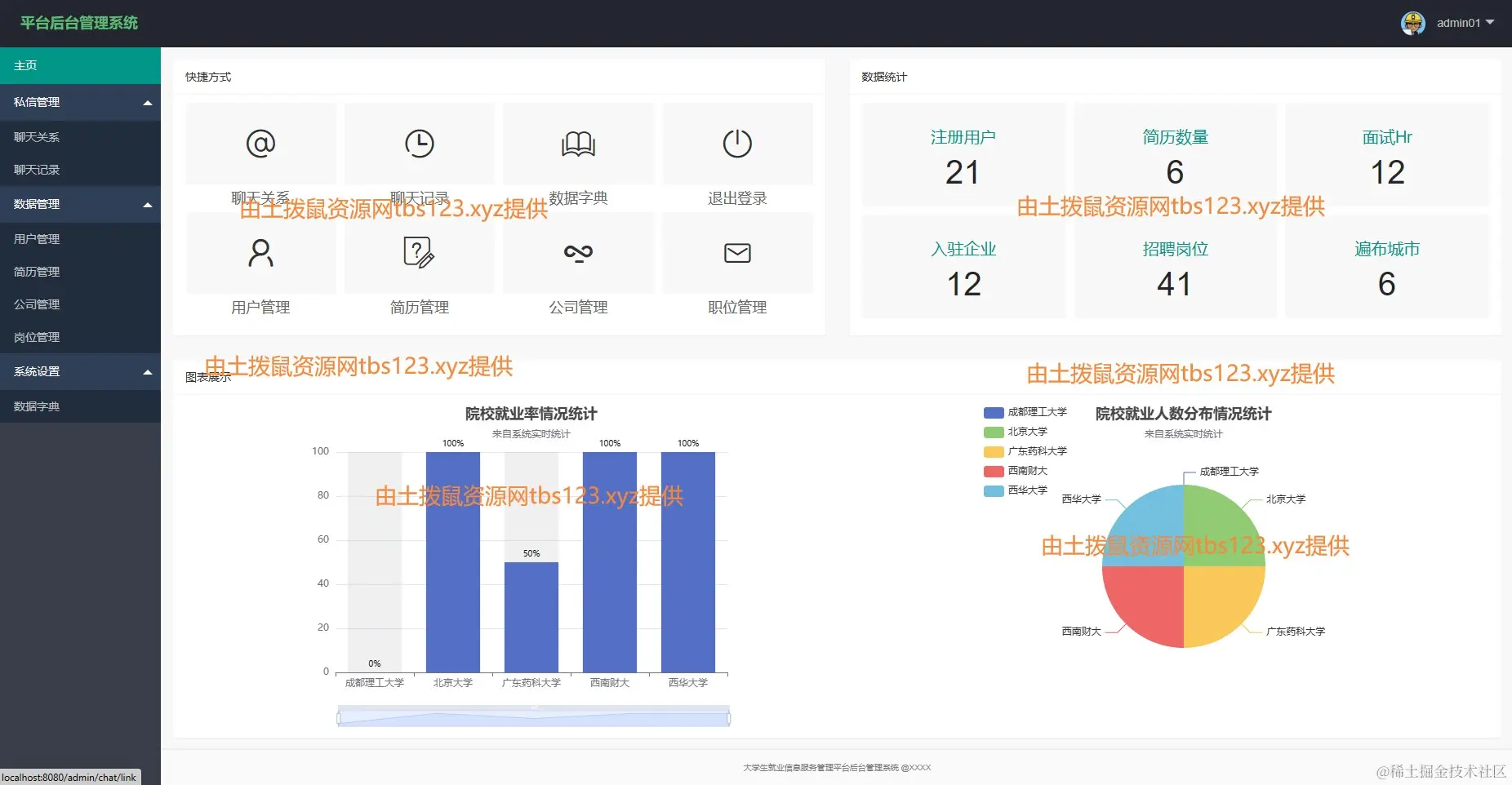The image size is (1512, 785).
Task: Open 聊天记录 in the sidebar
Action: [80, 170]
